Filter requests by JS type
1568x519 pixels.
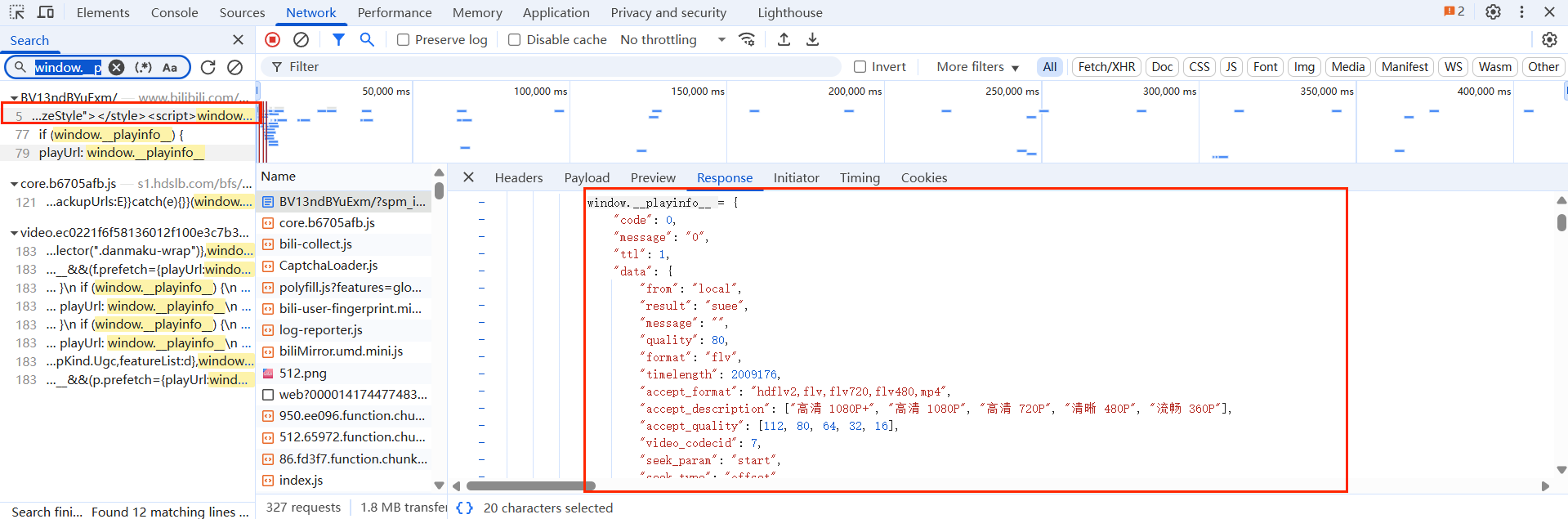click(x=1231, y=67)
